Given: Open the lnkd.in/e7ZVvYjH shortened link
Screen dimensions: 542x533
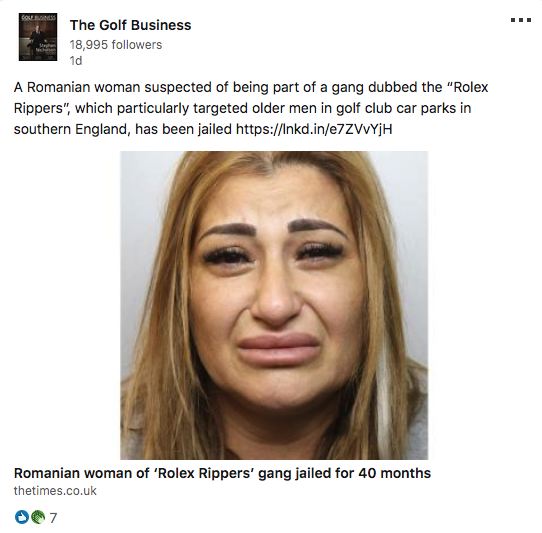Looking at the screenshot, I should pyautogui.click(x=314, y=129).
